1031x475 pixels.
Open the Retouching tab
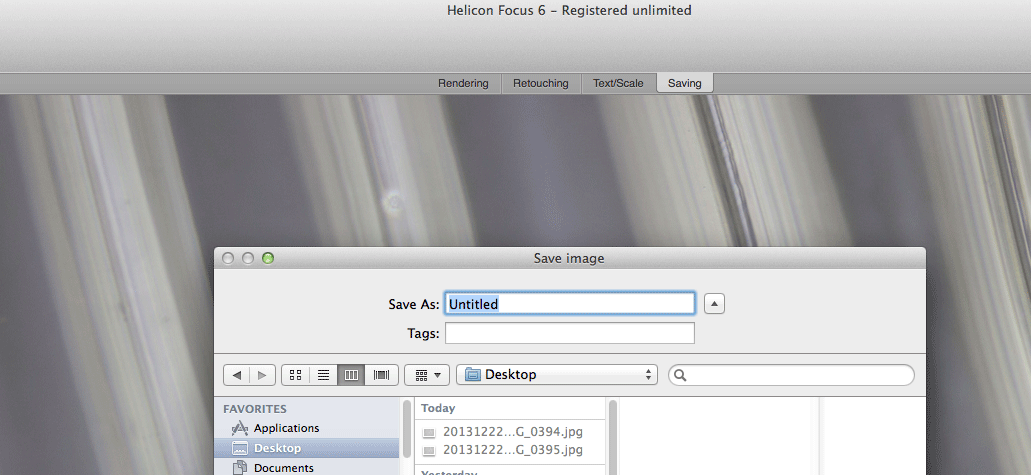(541, 84)
